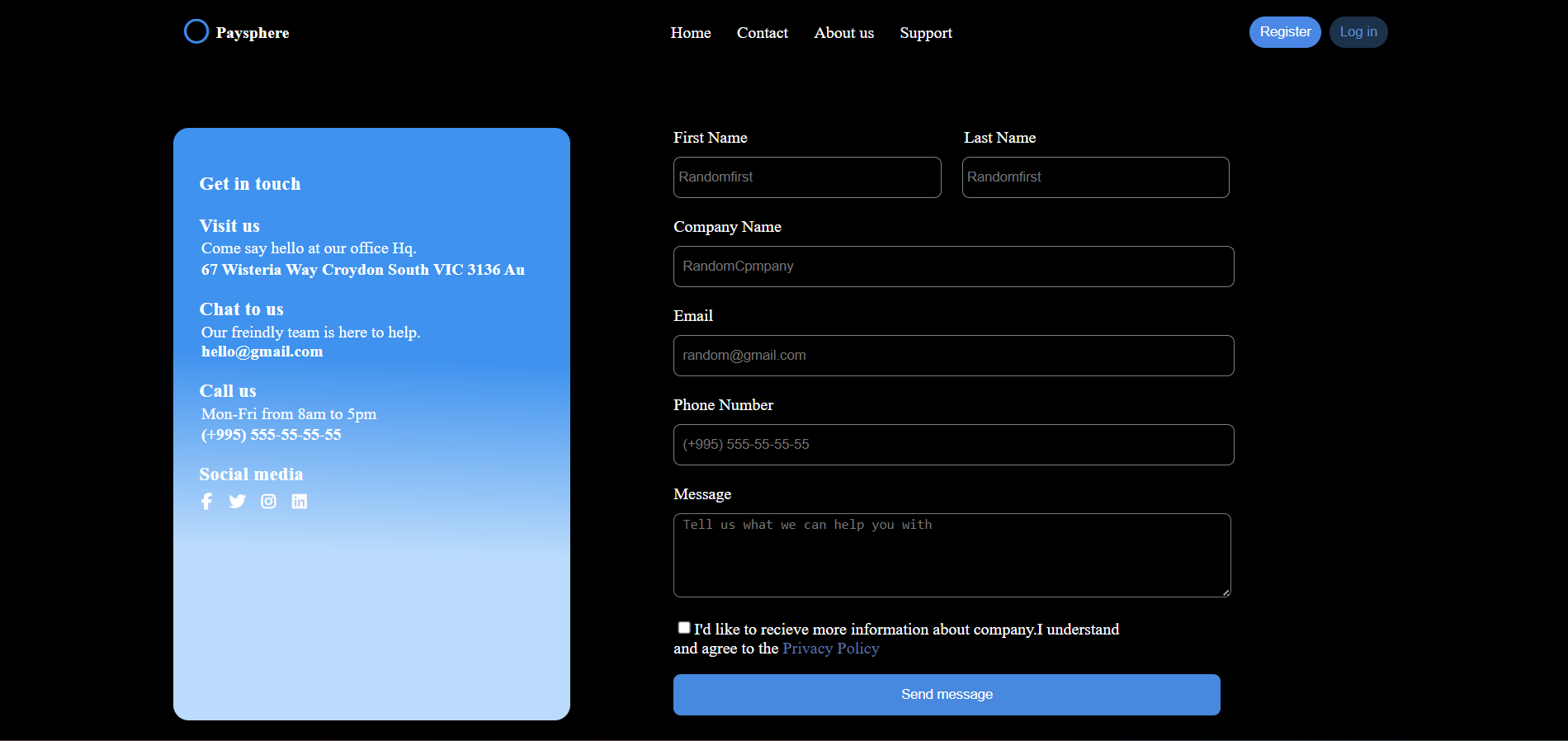Follow the Privacy Policy link
This screenshot has height=741, width=1568.
tap(830, 649)
